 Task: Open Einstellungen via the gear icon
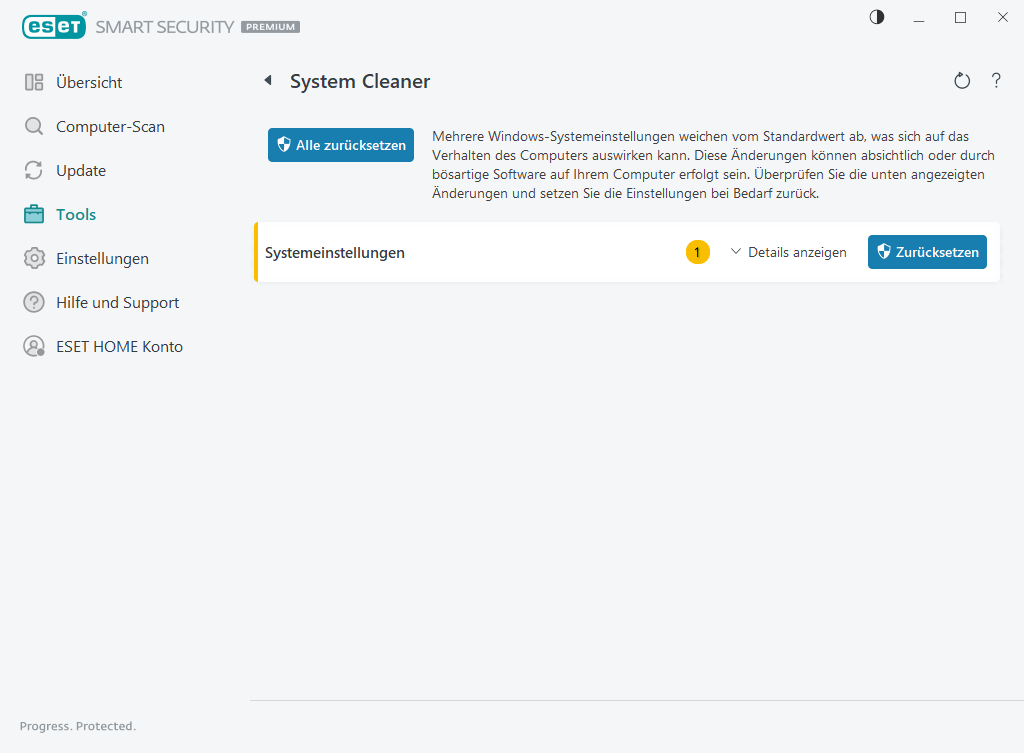[33, 258]
